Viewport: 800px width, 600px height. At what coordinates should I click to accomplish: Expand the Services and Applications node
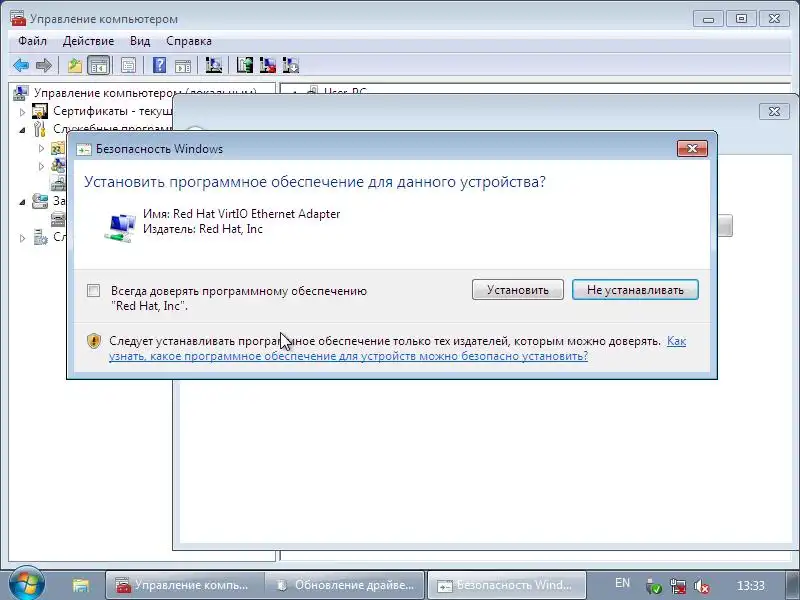click(x=22, y=238)
